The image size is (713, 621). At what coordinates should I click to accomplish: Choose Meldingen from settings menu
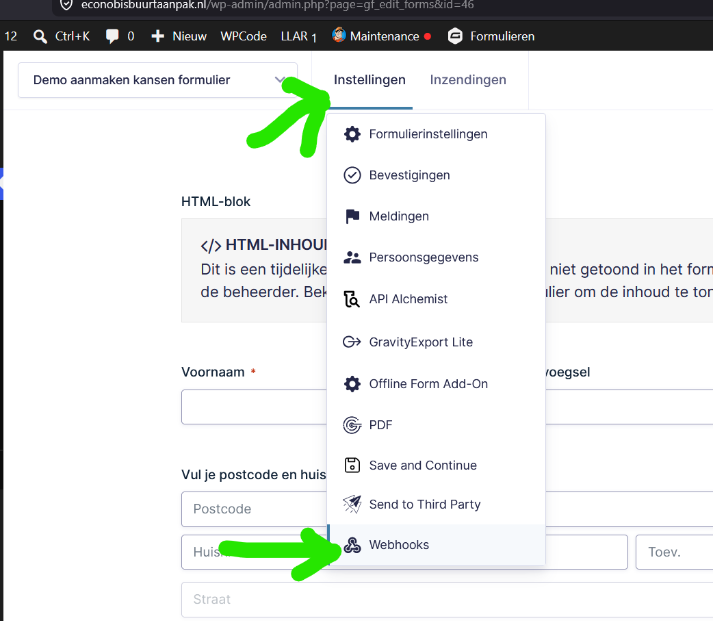(436, 216)
